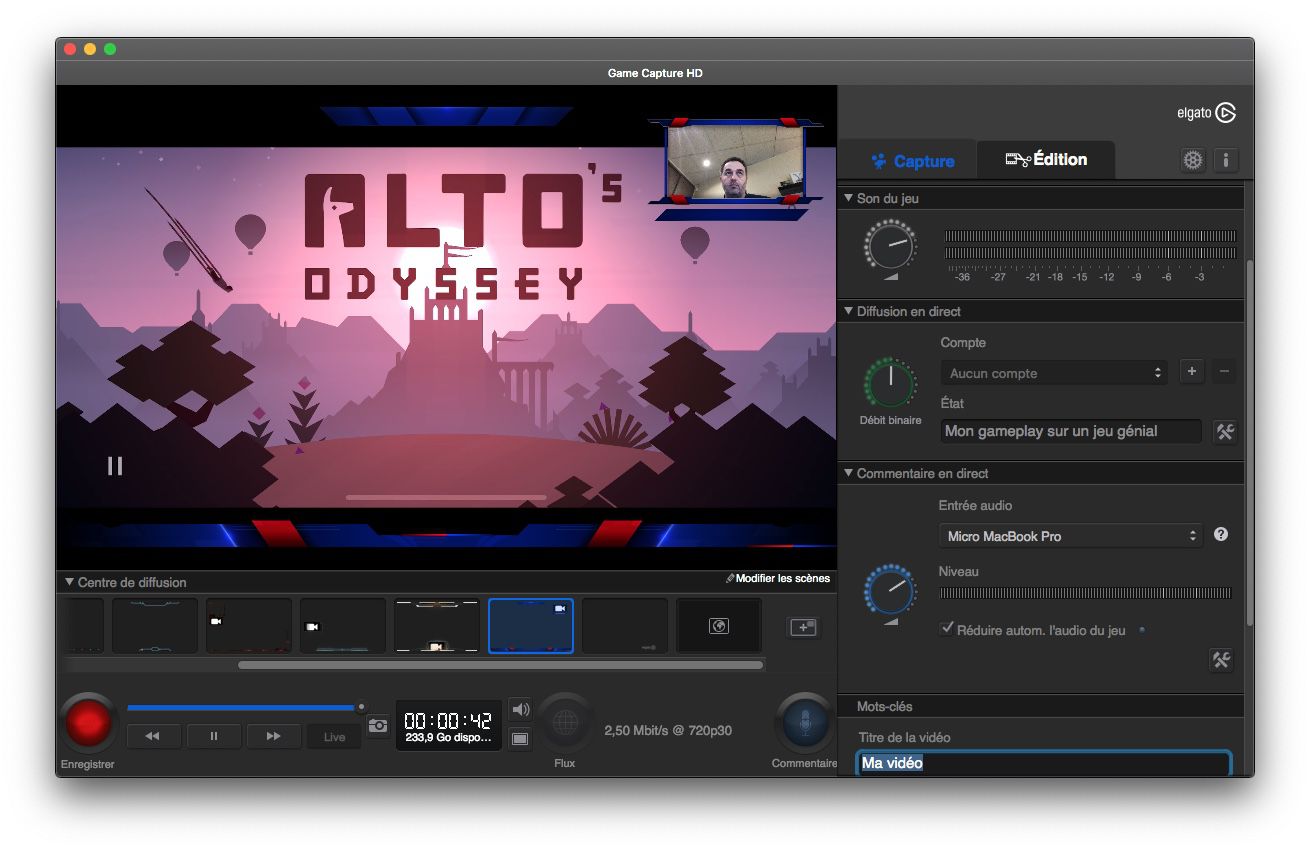Start a stream with the Flux globe icon
1310x851 pixels.
coord(565,724)
